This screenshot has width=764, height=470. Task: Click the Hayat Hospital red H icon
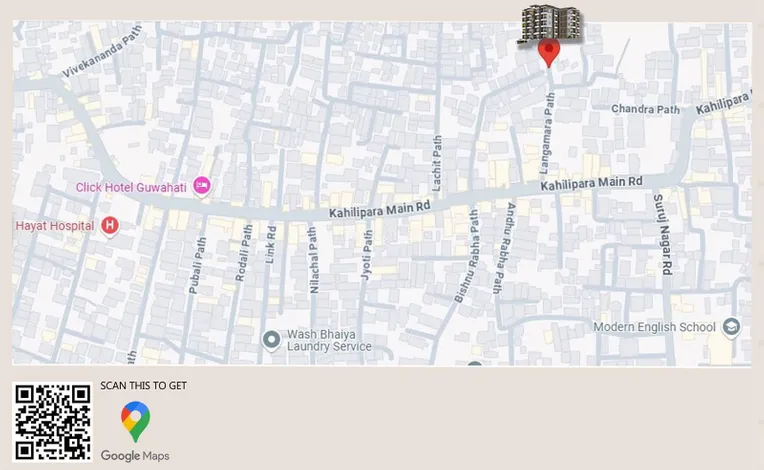click(x=110, y=226)
